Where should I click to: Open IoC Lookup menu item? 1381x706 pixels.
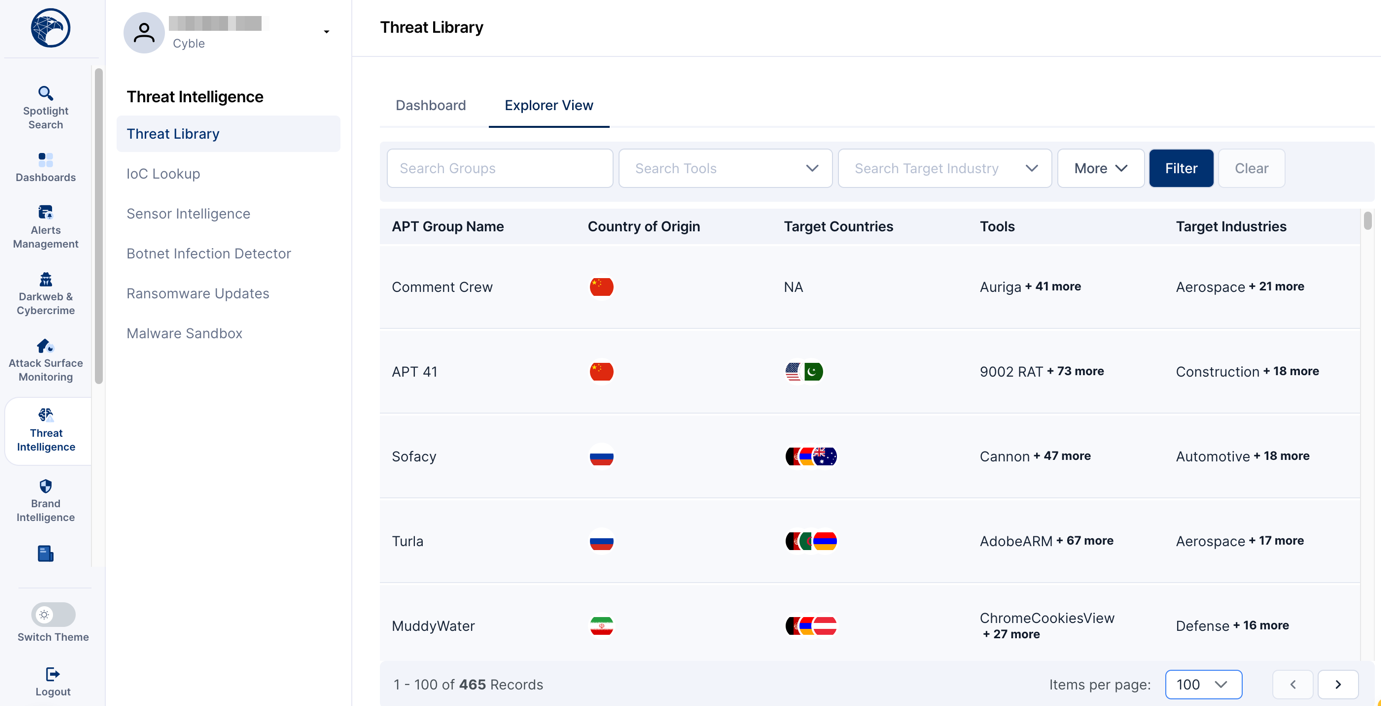pyautogui.click(x=163, y=174)
